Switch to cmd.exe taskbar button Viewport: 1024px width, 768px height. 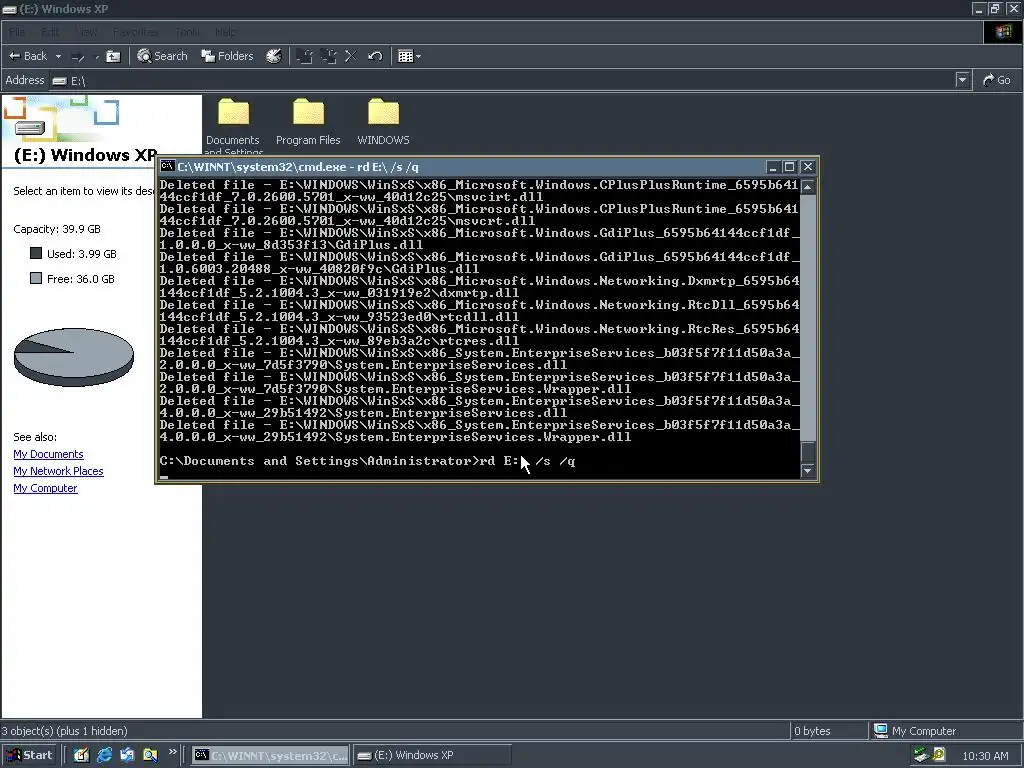pyautogui.click(x=270, y=756)
